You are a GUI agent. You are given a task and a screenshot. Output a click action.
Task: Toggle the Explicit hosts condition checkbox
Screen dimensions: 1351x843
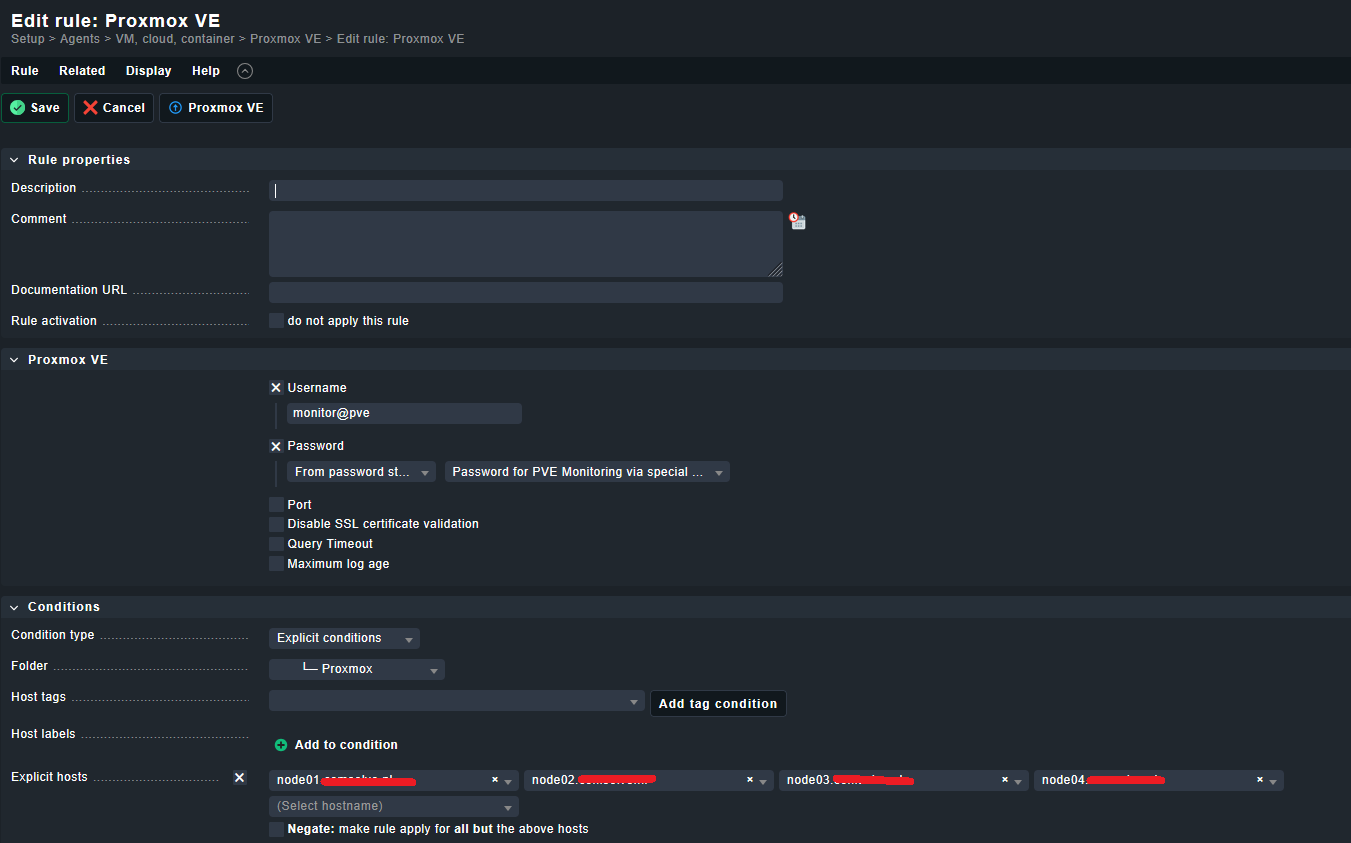coord(239,777)
